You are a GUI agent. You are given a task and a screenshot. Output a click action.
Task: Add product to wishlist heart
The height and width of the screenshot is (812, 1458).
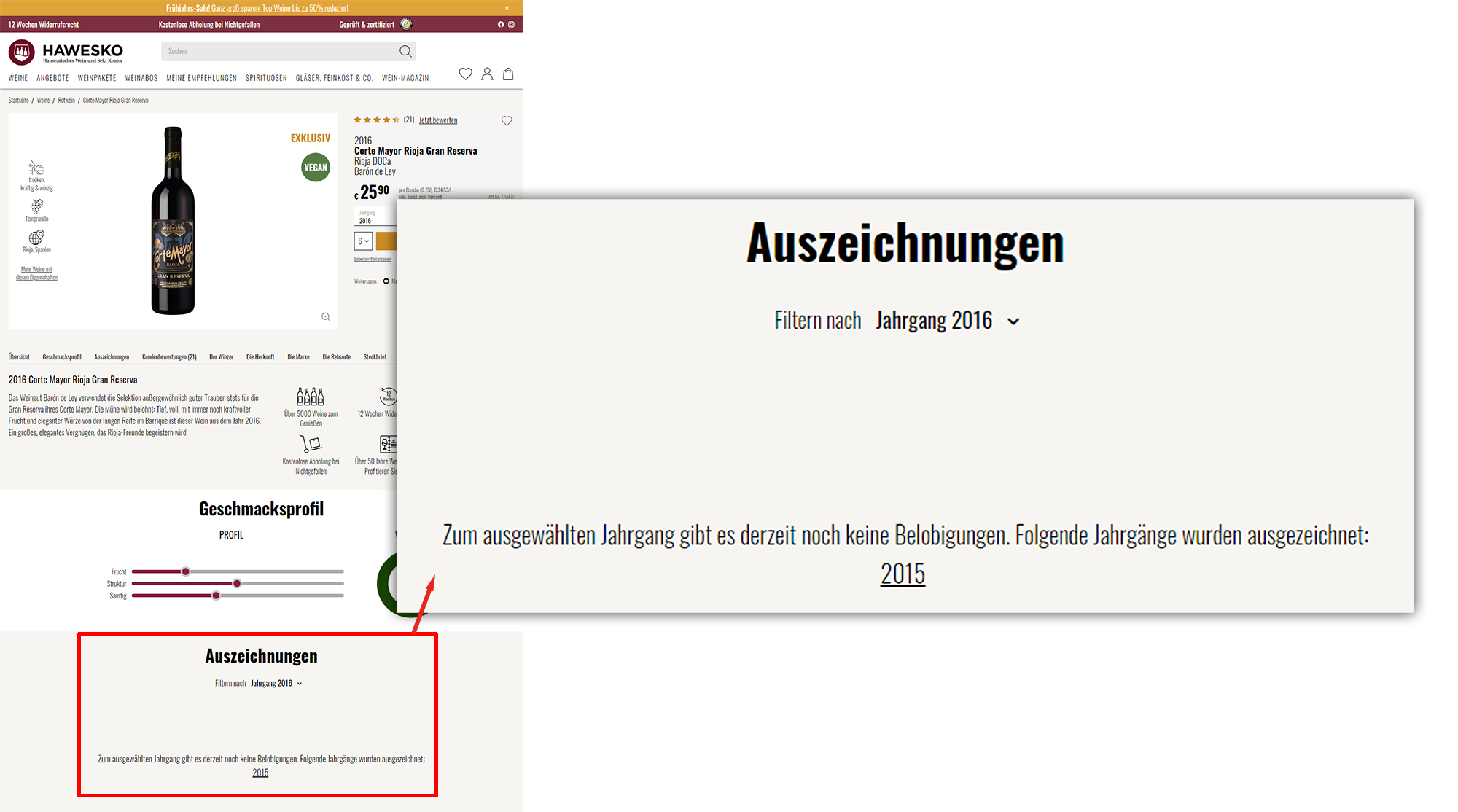point(507,121)
